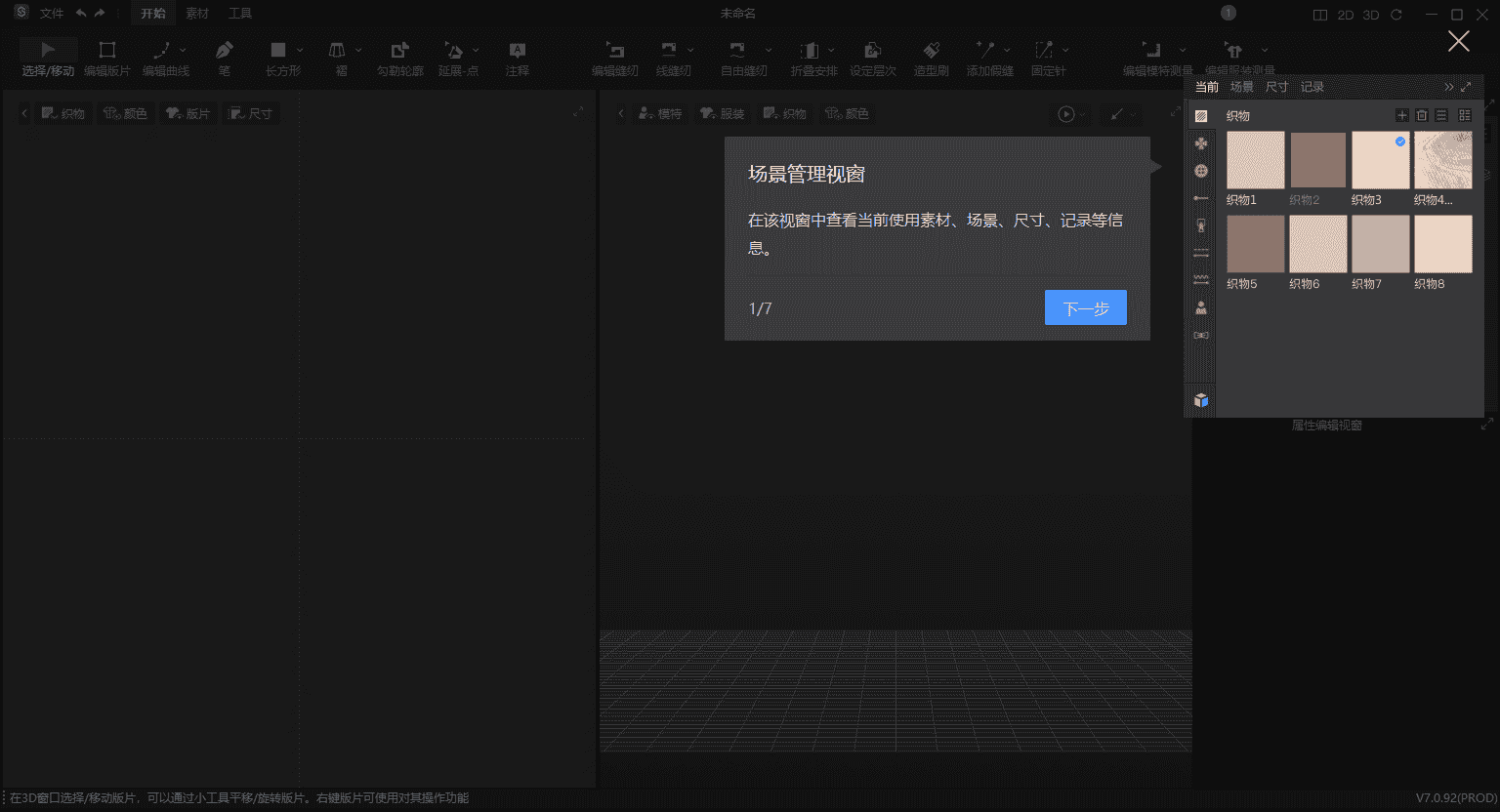Select the 织物5 brown fabric swatch
1500x812 pixels.
tap(1255, 244)
